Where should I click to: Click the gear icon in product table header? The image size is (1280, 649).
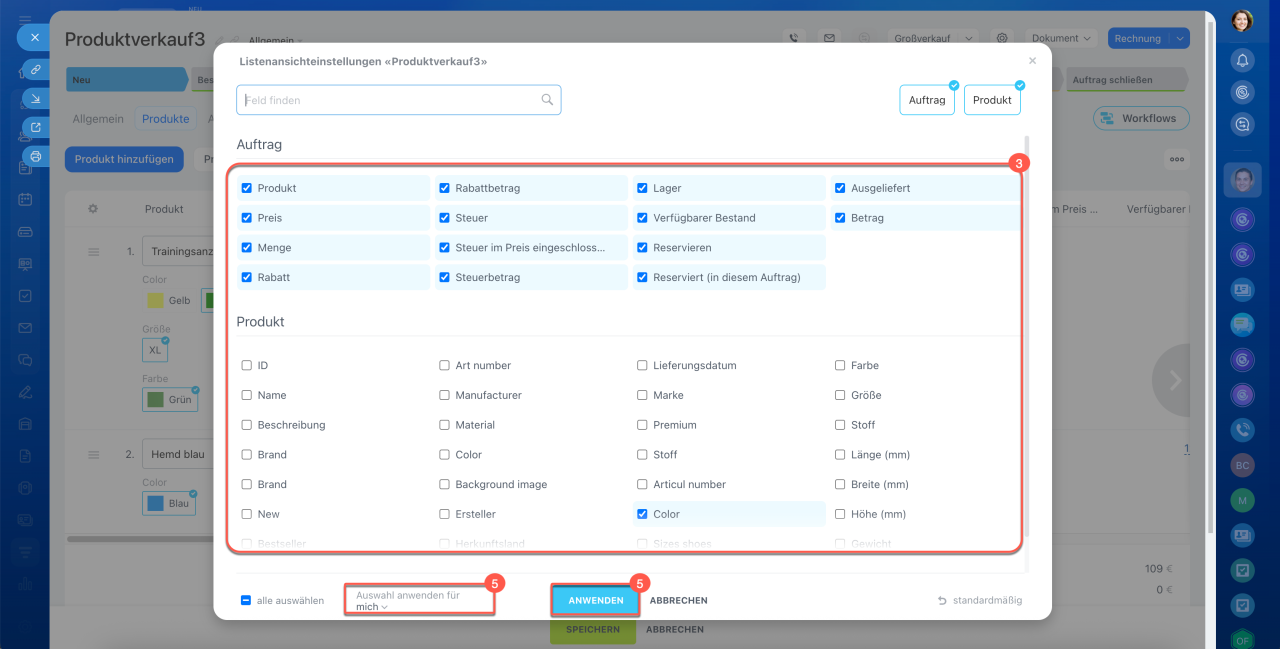93,209
